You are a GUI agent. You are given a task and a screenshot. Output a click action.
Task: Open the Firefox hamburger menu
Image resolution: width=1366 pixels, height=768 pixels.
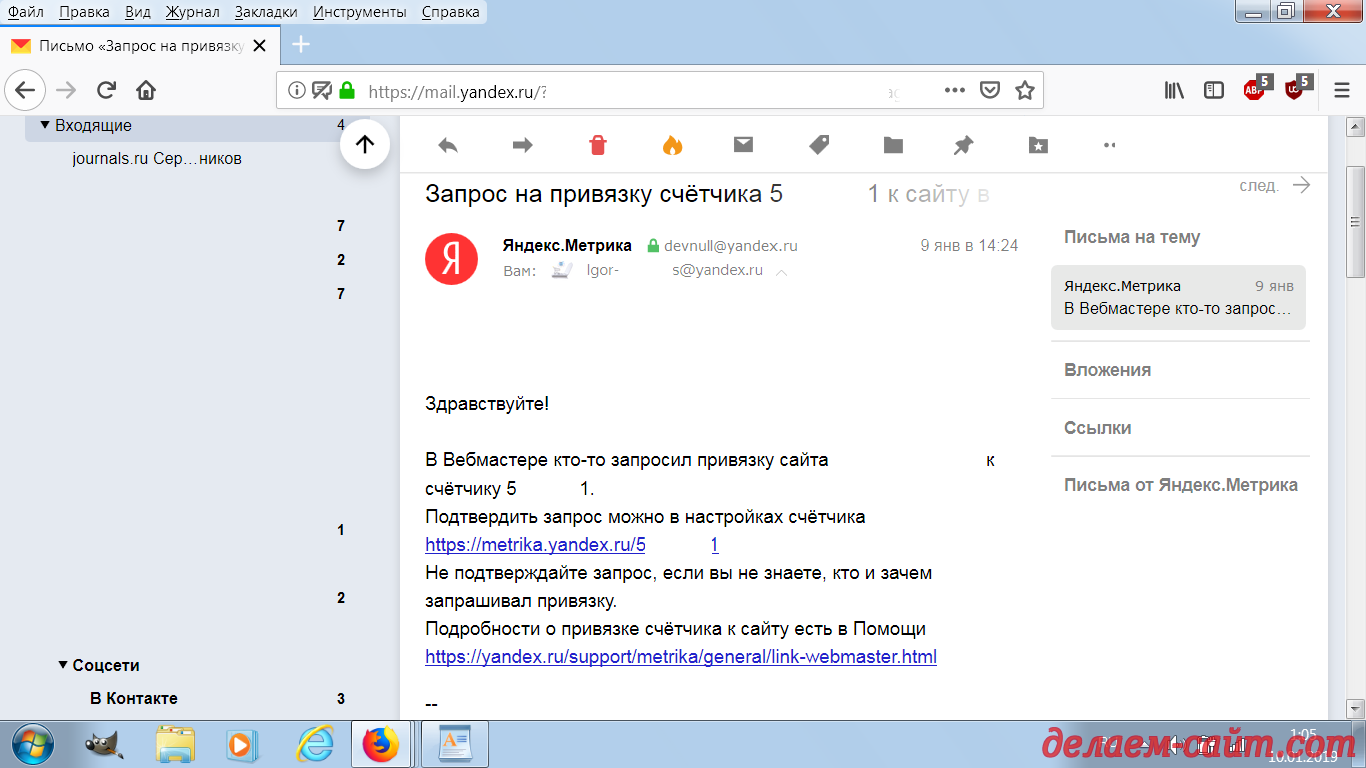1342,90
